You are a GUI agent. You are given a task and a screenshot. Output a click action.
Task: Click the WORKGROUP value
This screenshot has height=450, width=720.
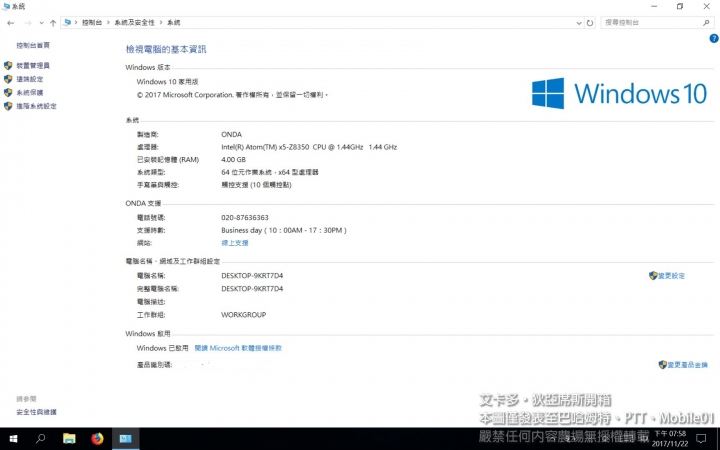click(x=243, y=315)
